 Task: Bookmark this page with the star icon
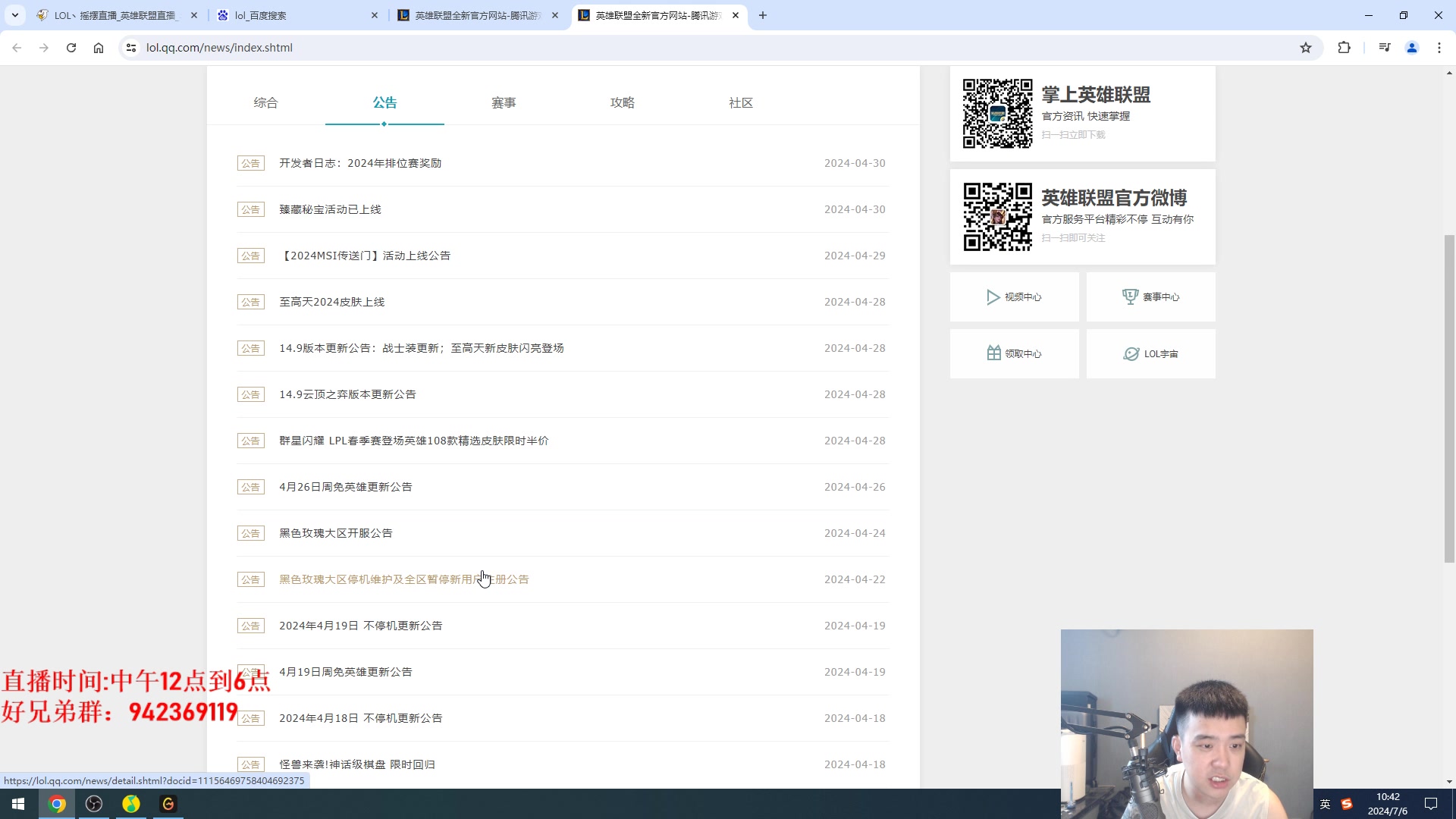click(x=1306, y=48)
